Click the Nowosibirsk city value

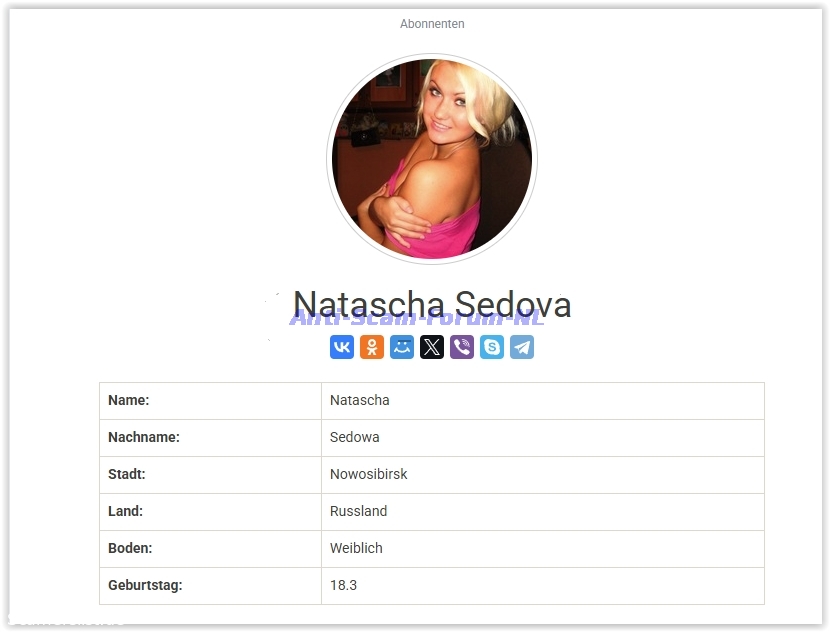(x=368, y=474)
